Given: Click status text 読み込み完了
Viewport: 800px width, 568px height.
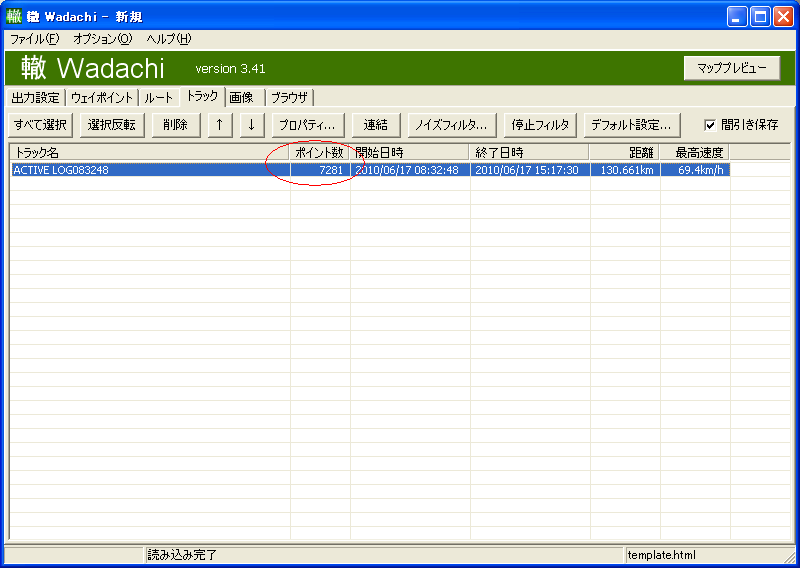Looking at the screenshot, I should coord(182,555).
